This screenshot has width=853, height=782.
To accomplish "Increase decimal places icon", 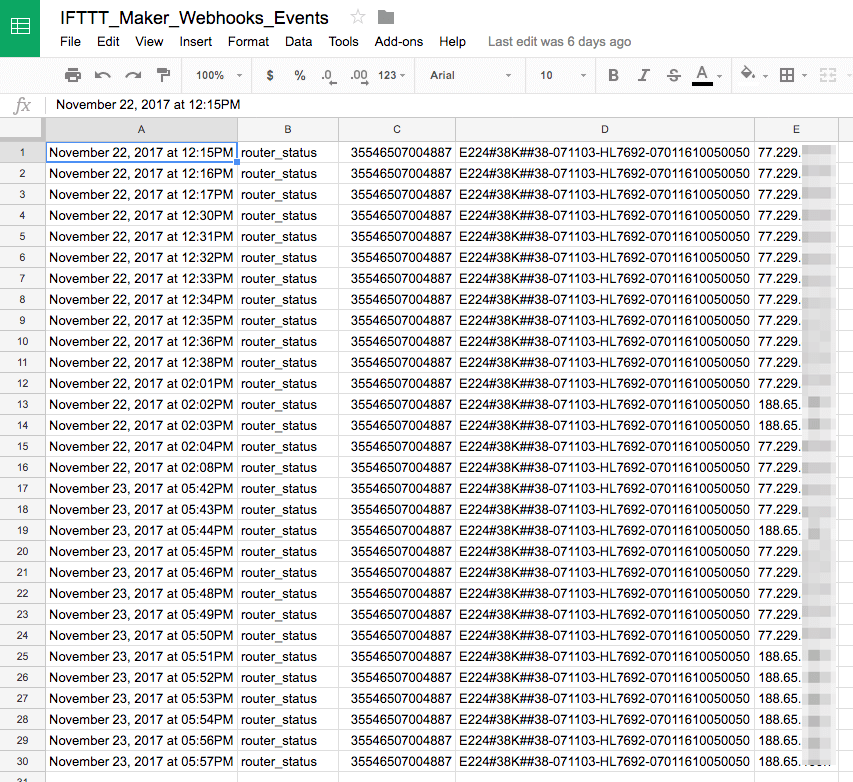I will point(359,76).
